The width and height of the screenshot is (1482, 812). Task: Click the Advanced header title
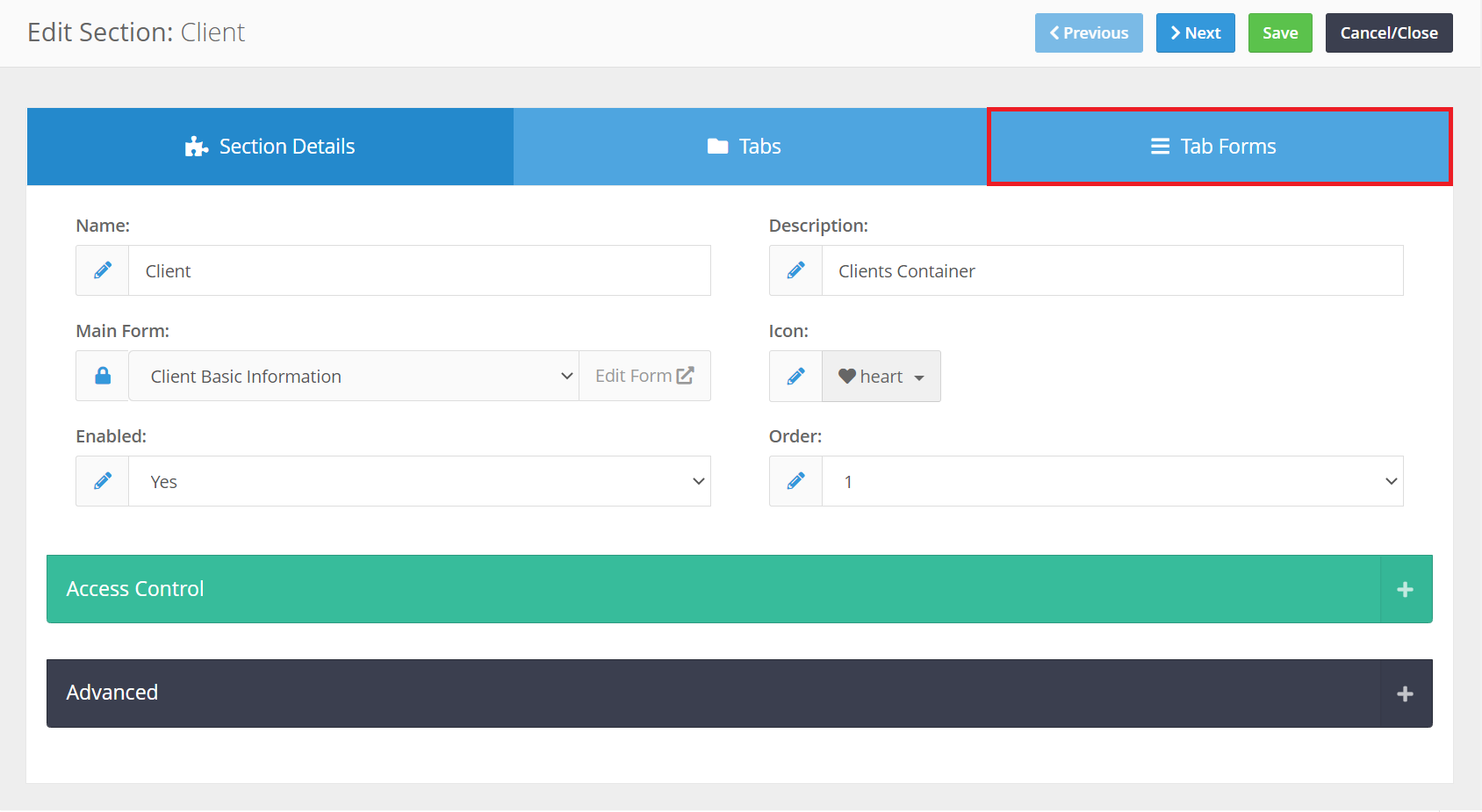[x=112, y=693]
